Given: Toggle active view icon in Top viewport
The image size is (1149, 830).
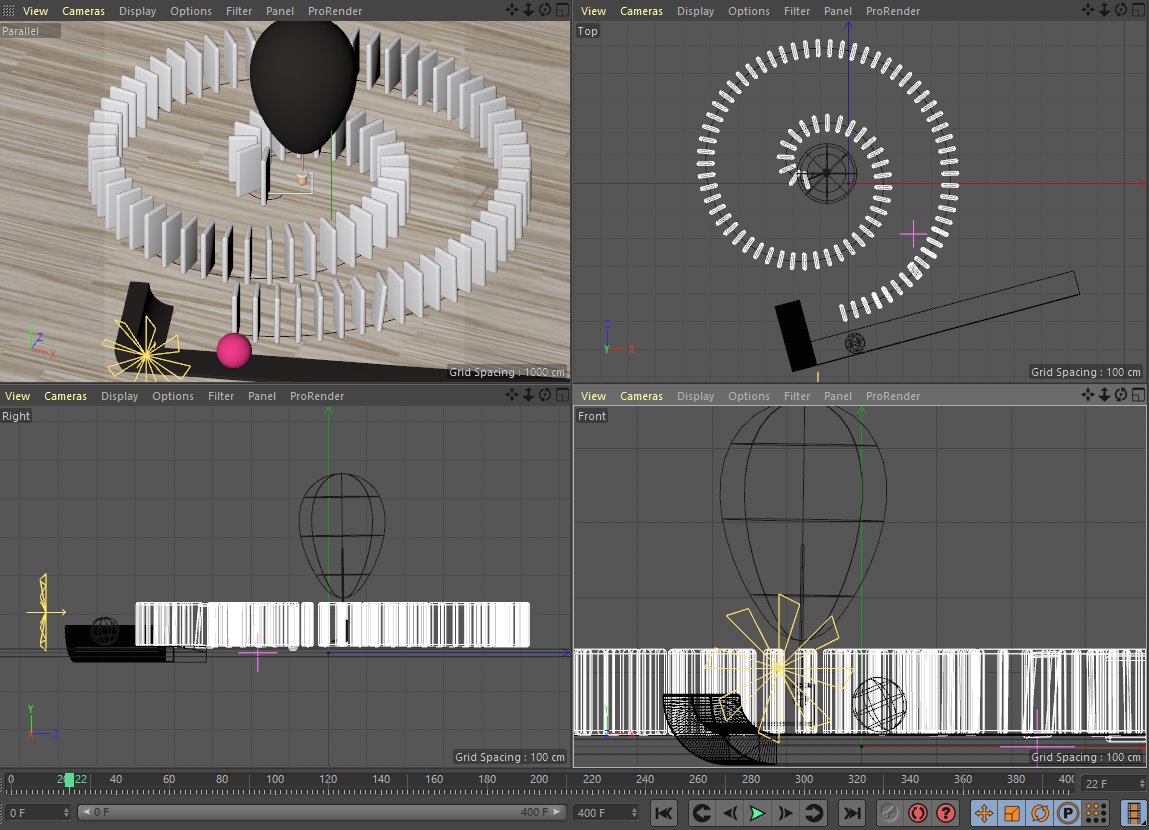Looking at the screenshot, I should point(1138,10).
